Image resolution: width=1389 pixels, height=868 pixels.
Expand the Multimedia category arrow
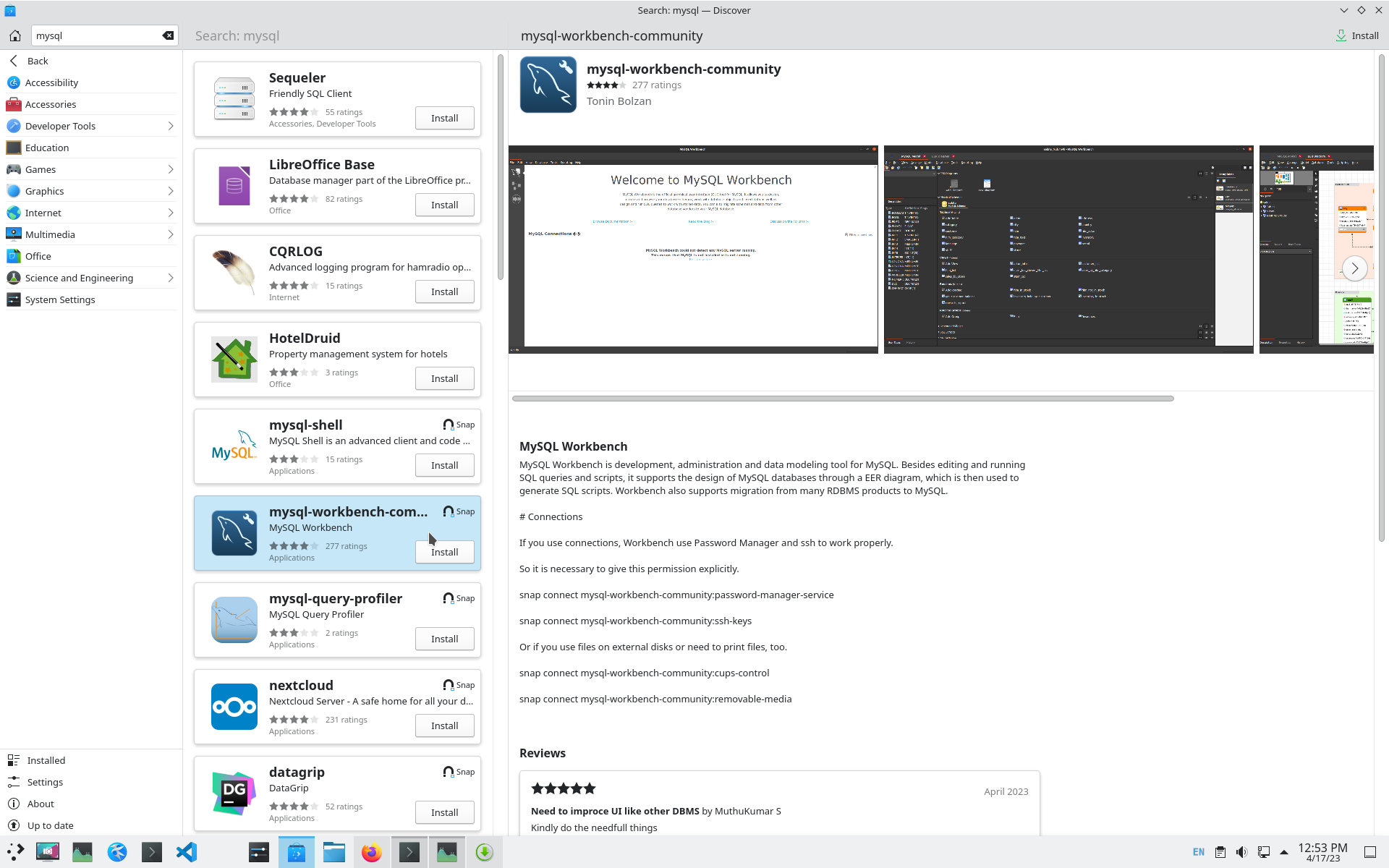171,234
